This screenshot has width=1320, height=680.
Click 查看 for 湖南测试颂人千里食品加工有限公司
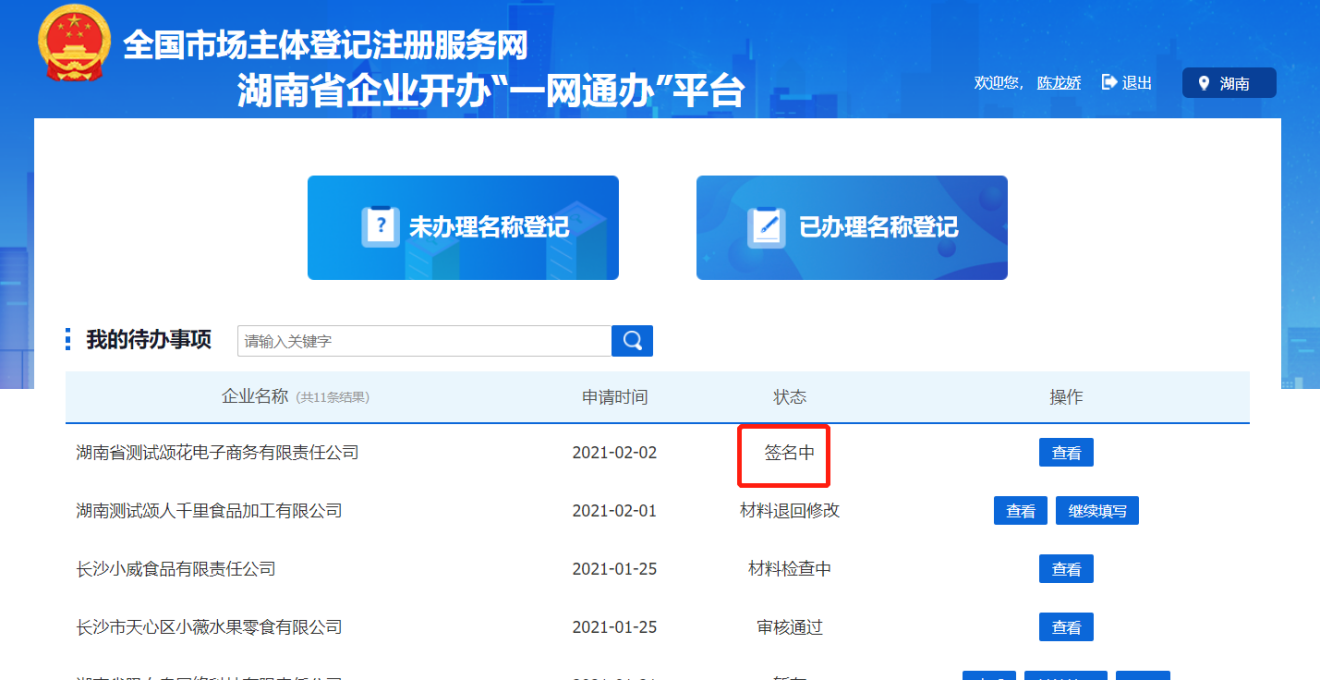coord(1020,511)
